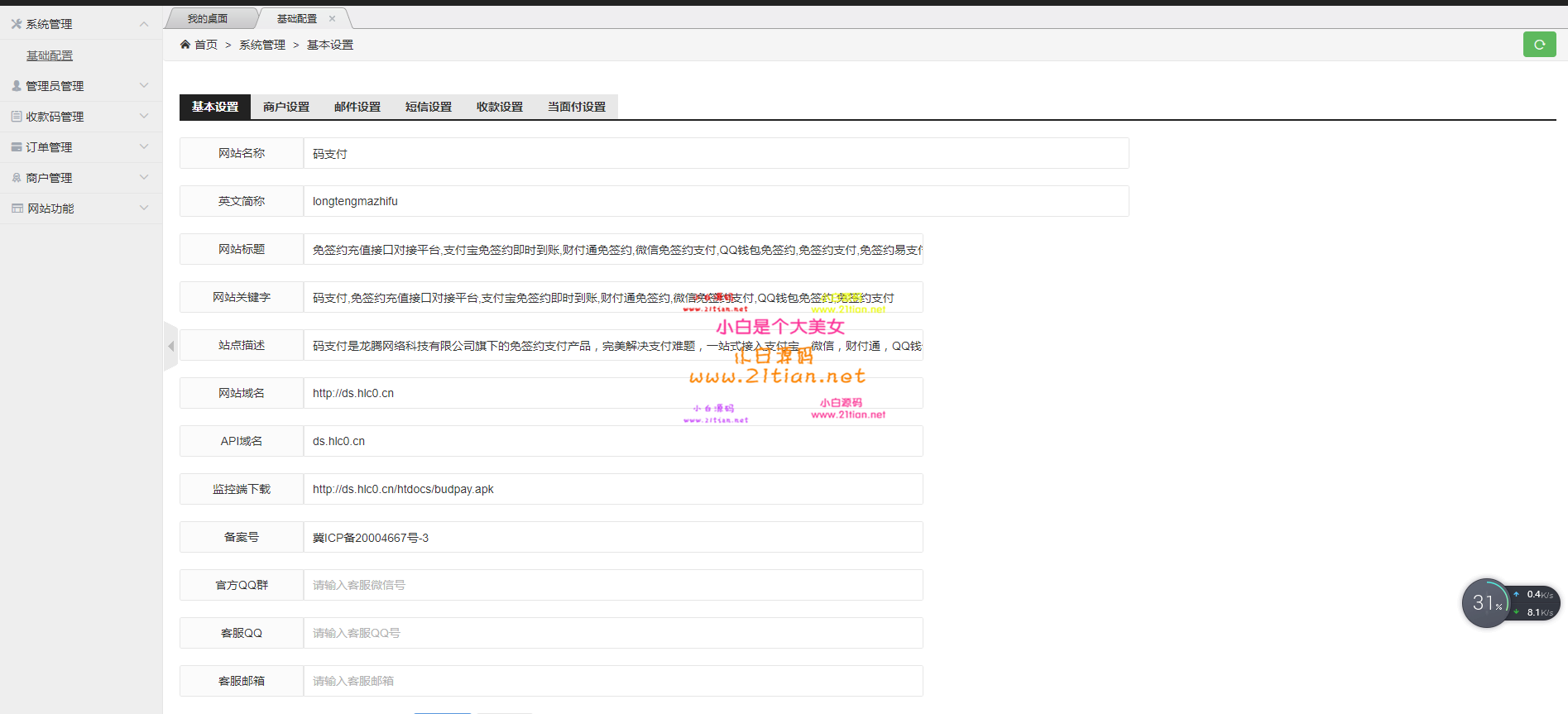
Task: Click the 客服邮箱 field label
Action: [242, 681]
